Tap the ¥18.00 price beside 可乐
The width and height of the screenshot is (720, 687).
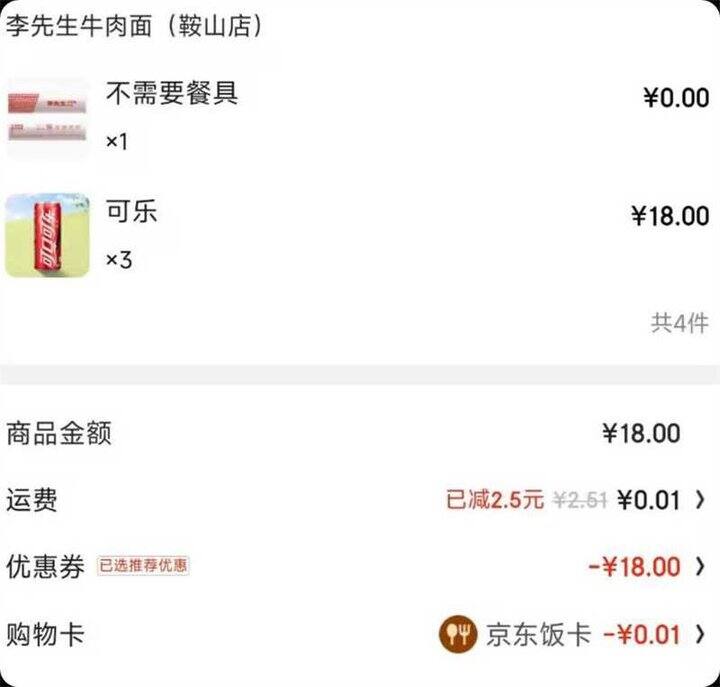(x=670, y=216)
